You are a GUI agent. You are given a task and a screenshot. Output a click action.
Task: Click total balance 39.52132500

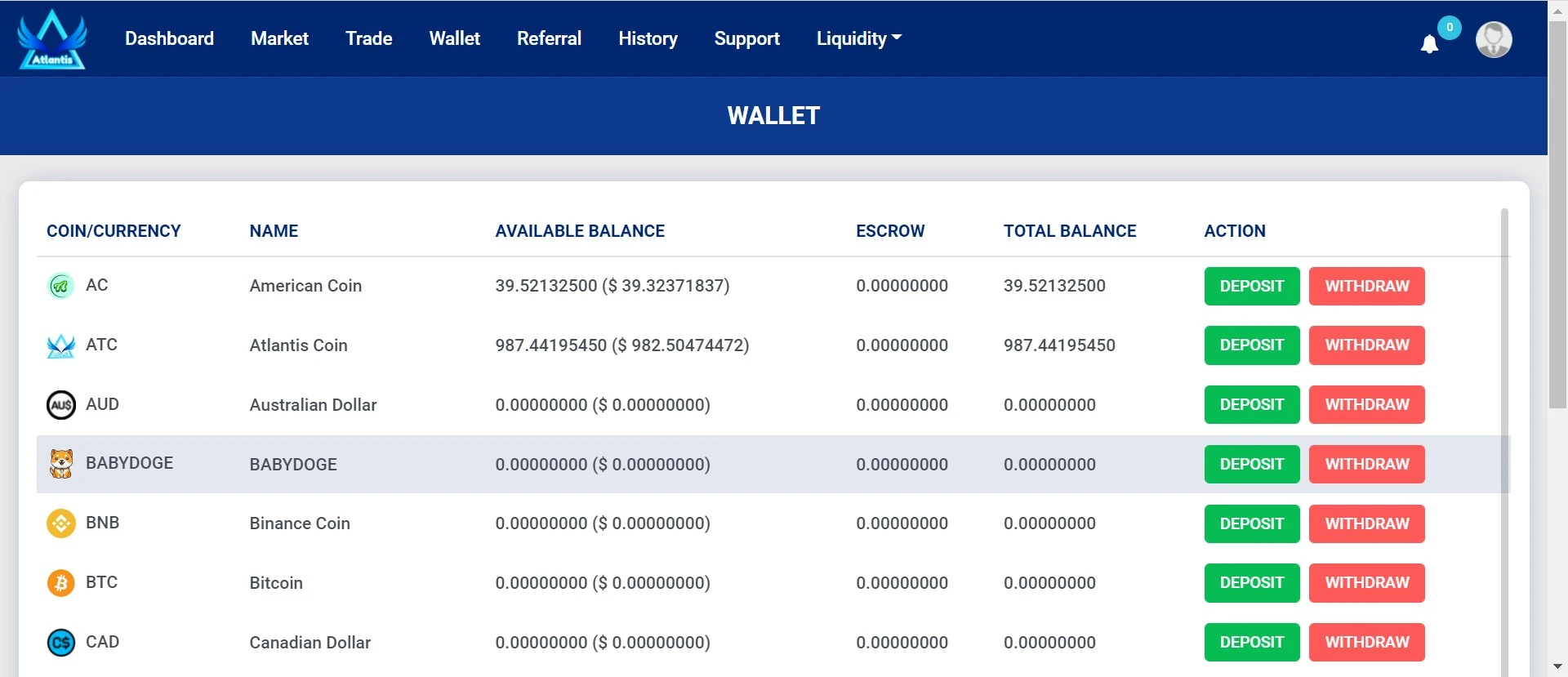(1054, 286)
